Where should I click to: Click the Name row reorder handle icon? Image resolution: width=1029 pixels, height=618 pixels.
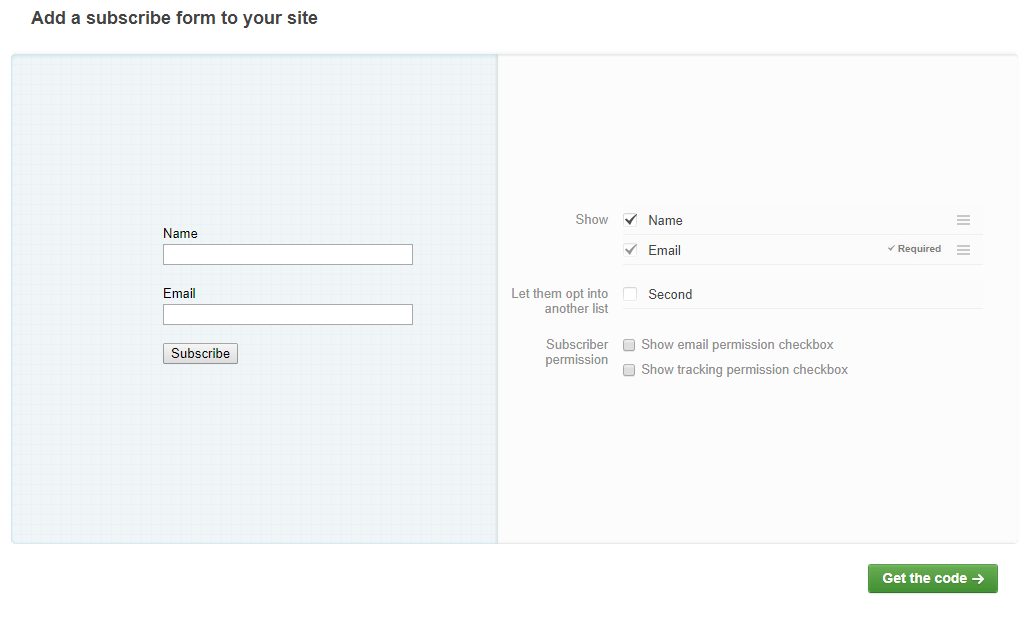tap(963, 220)
